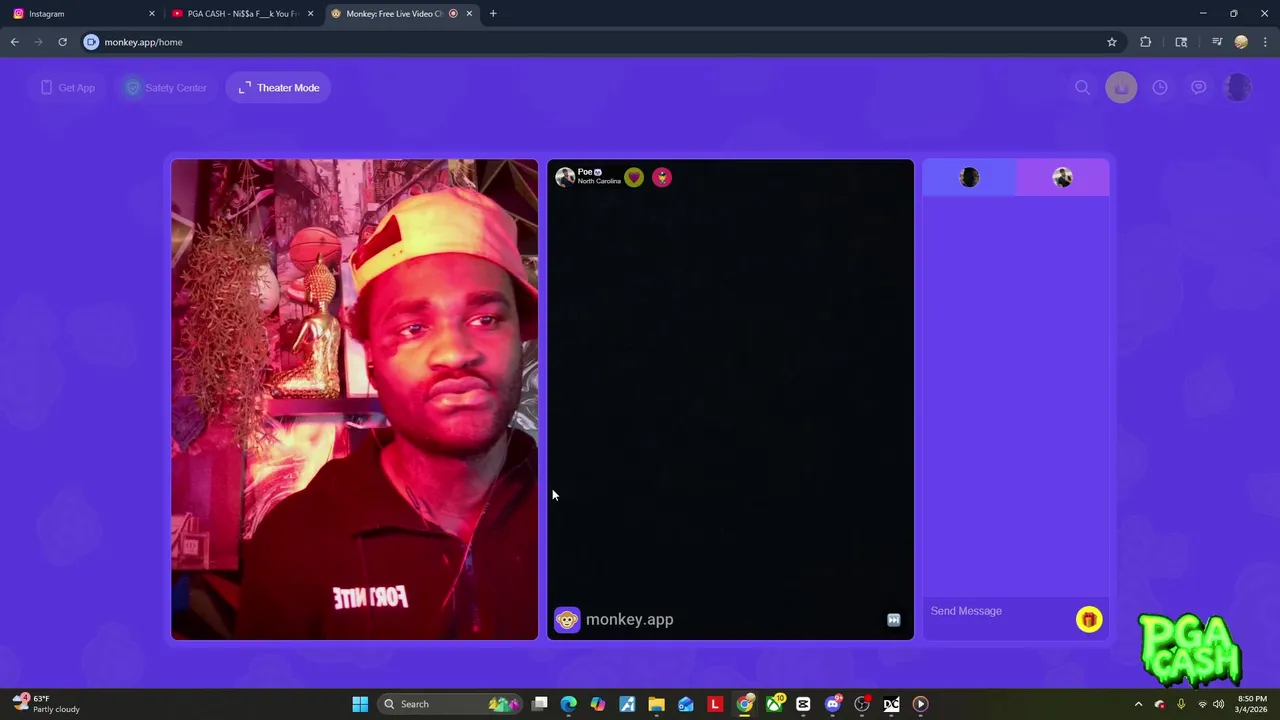
Task: Open the red L app on taskbar
Action: [715, 704]
